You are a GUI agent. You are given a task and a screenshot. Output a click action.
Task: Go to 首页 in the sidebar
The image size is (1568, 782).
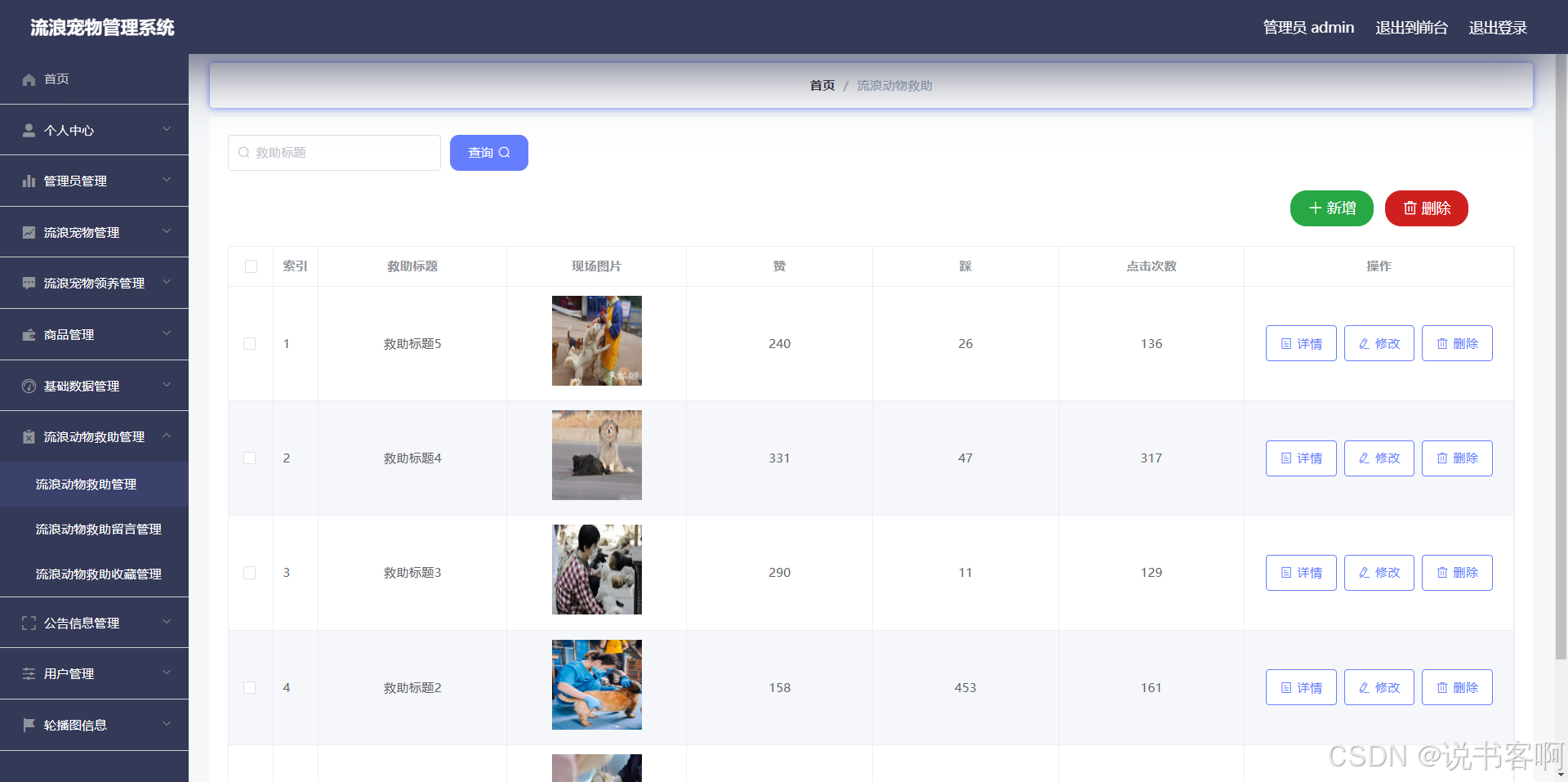pos(94,79)
